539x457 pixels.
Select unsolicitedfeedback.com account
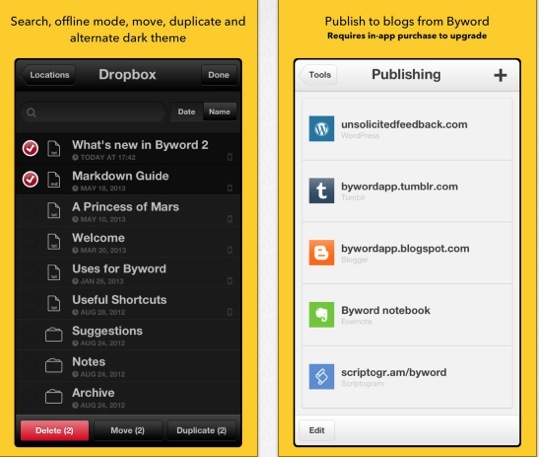[407, 129]
